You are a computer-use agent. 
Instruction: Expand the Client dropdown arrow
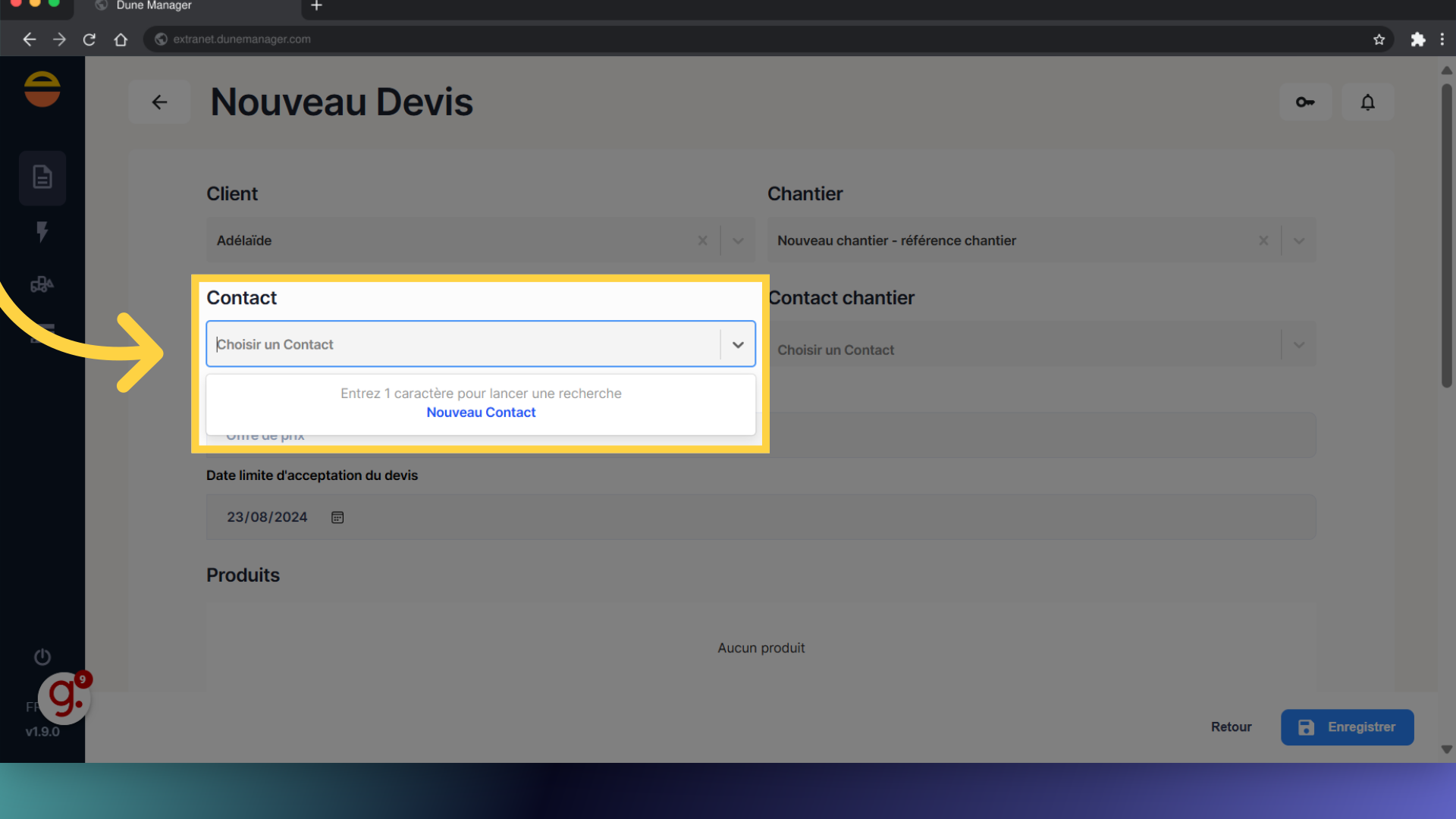pos(738,240)
